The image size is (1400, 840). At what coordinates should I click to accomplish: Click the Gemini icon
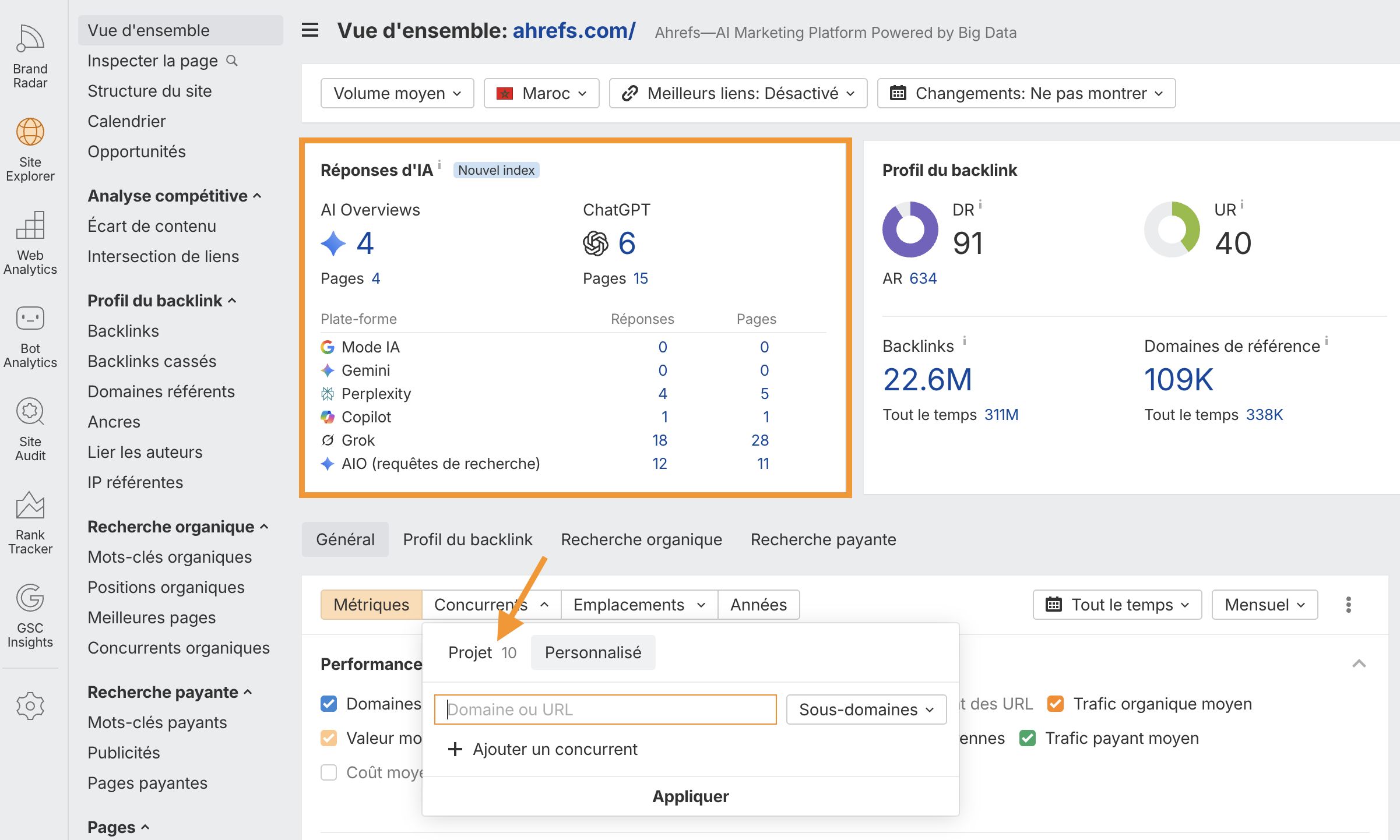click(x=328, y=370)
